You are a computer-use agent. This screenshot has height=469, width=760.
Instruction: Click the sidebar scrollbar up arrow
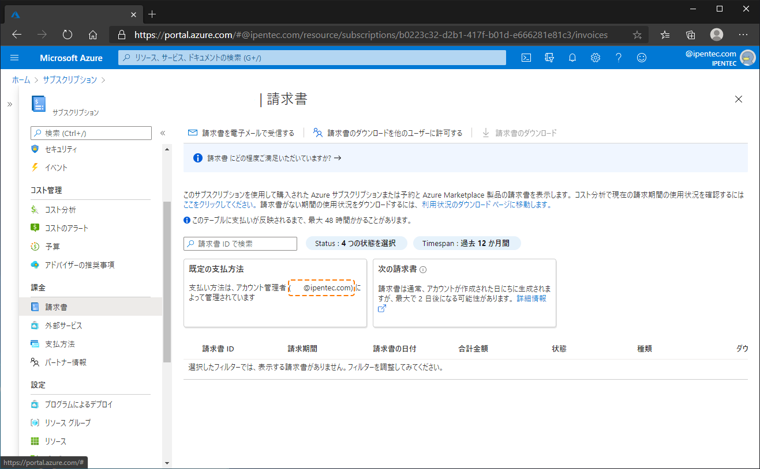(x=167, y=149)
